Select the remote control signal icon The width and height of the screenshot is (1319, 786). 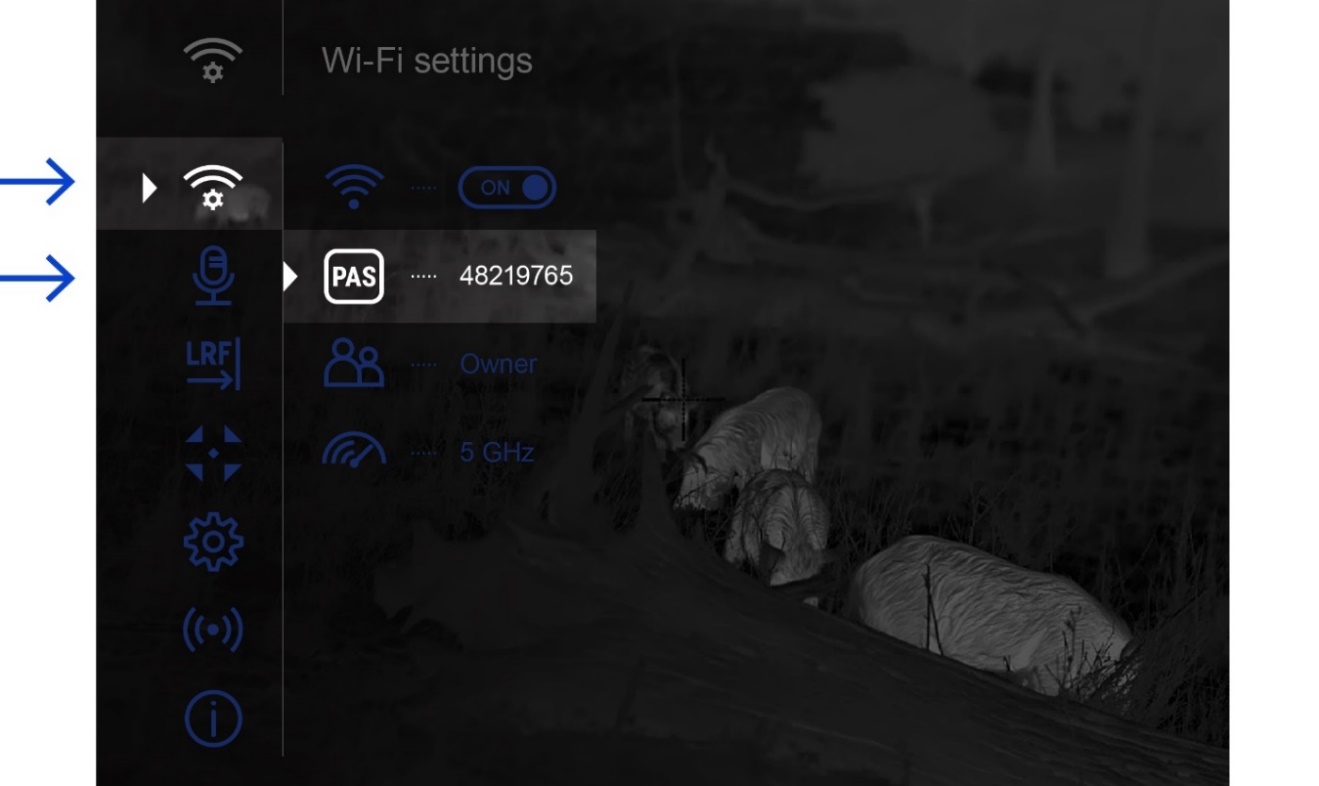213,630
